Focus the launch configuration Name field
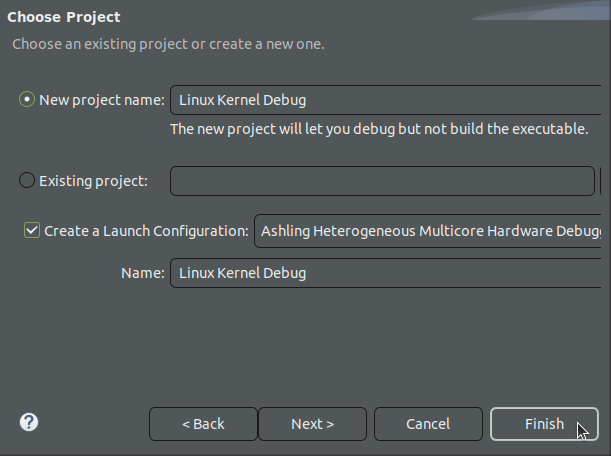This screenshot has width=611, height=456. [x=390, y=272]
